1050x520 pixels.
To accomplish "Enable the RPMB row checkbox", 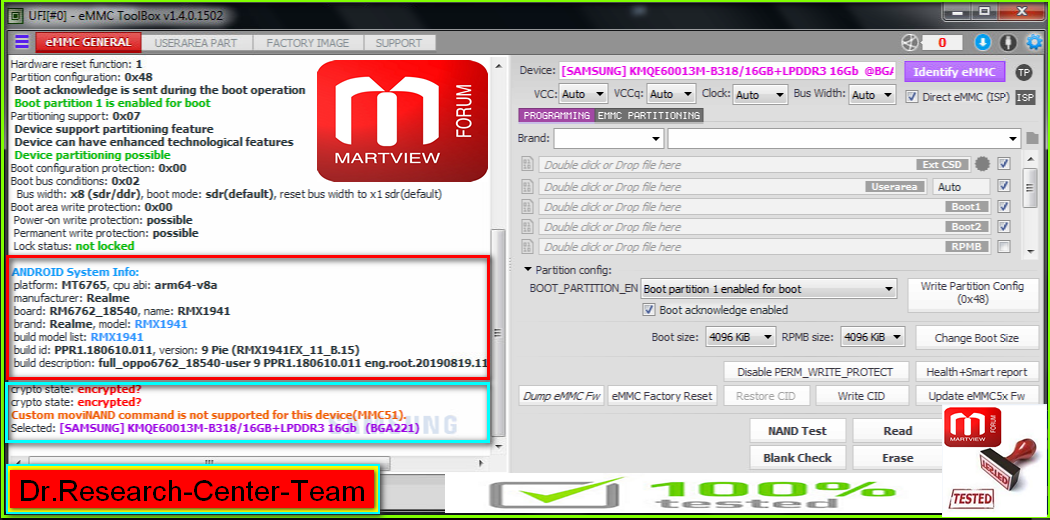I will [x=1003, y=247].
